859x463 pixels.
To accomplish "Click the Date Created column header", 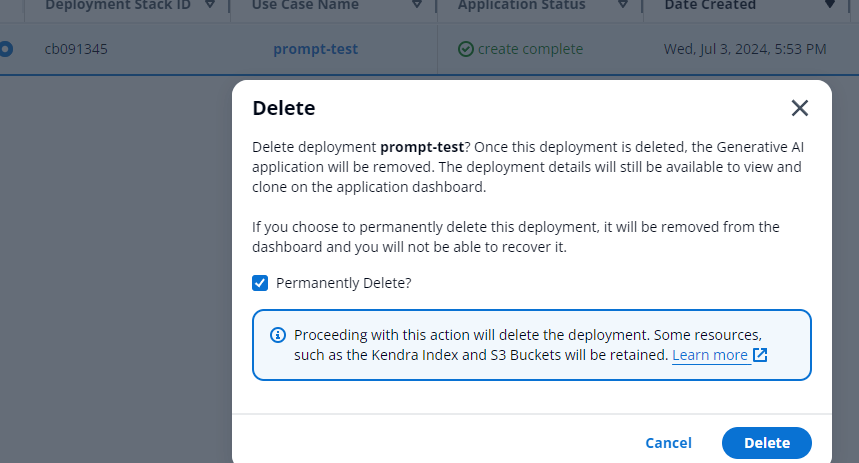I will pyautogui.click(x=710, y=5).
